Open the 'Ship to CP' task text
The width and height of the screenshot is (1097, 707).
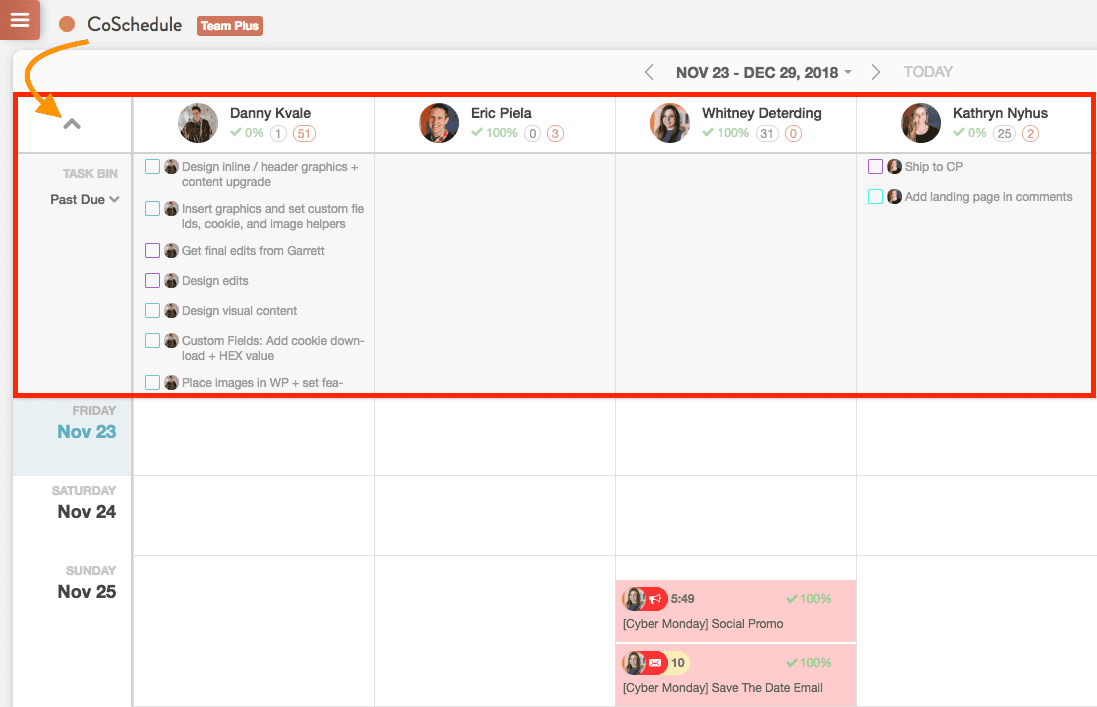[x=934, y=166]
